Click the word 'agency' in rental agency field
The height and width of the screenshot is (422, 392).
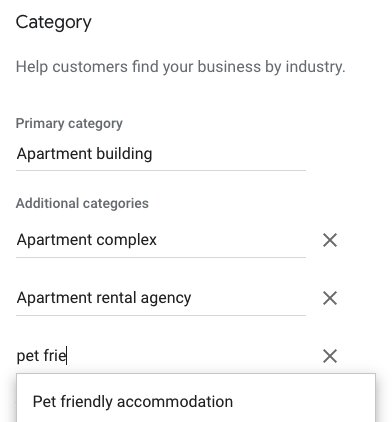click(x=166, y=299)
